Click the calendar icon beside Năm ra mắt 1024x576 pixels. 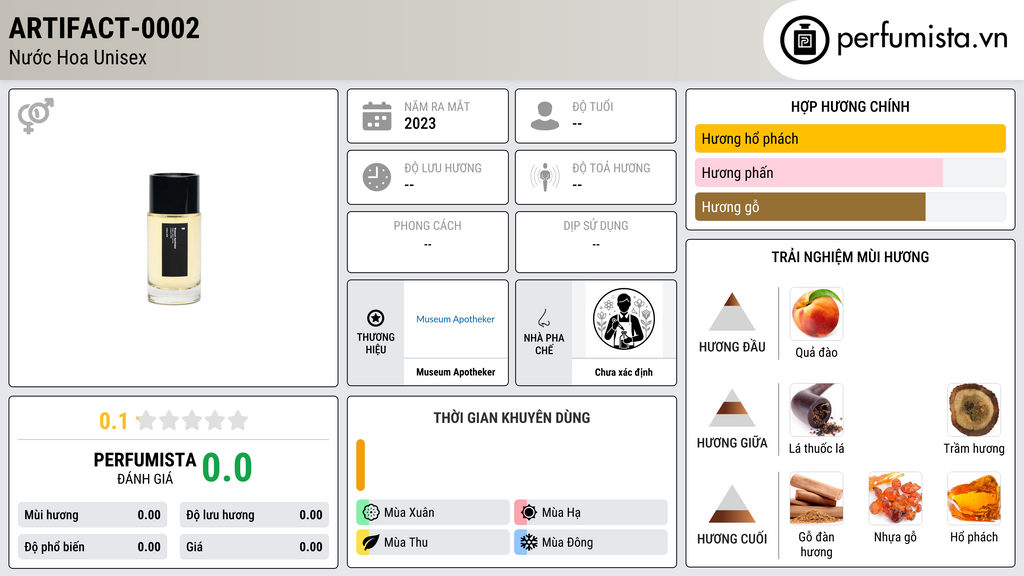tap(377, 116)
